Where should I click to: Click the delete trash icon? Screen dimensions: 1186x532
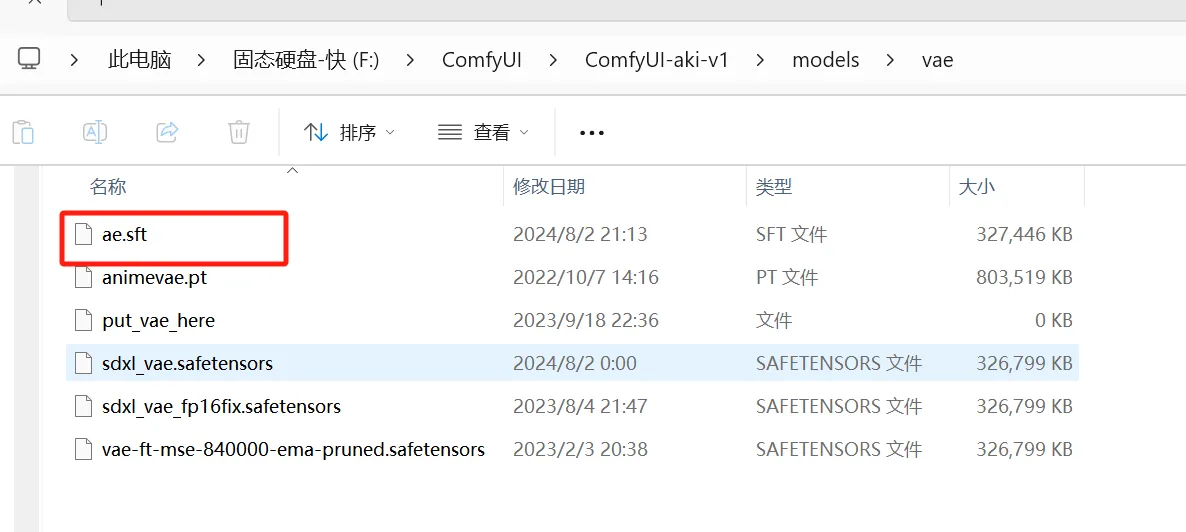pos(239,132)
